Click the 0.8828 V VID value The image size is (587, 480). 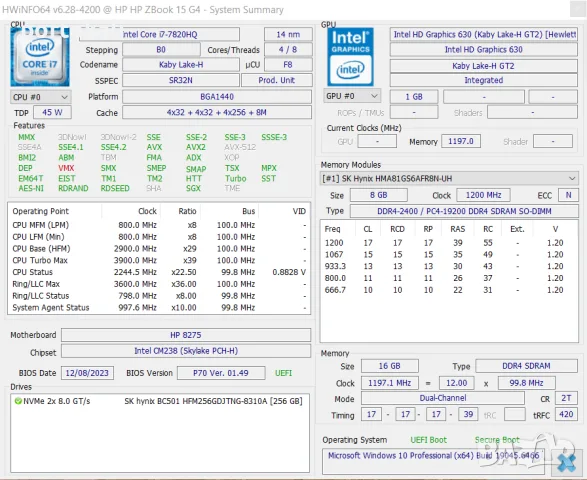point(289,272)
